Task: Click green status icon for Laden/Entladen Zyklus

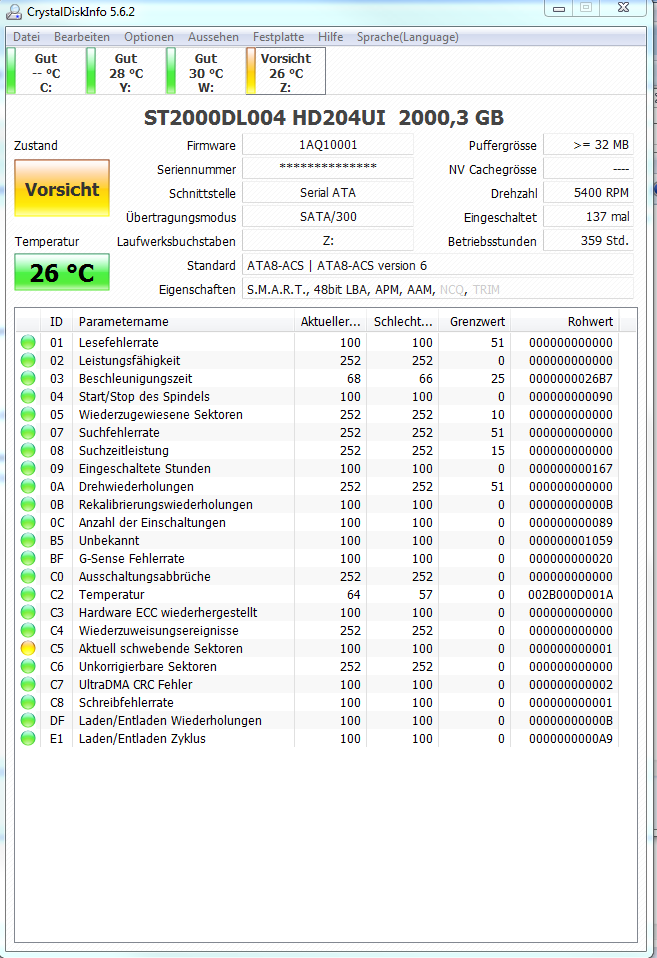Action: [28, 738]
